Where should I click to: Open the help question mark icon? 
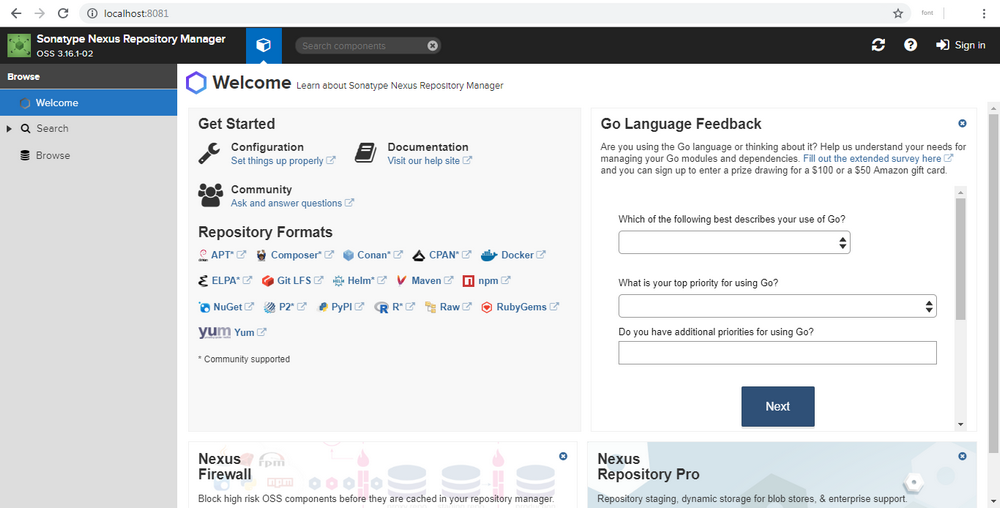(910, 45)
